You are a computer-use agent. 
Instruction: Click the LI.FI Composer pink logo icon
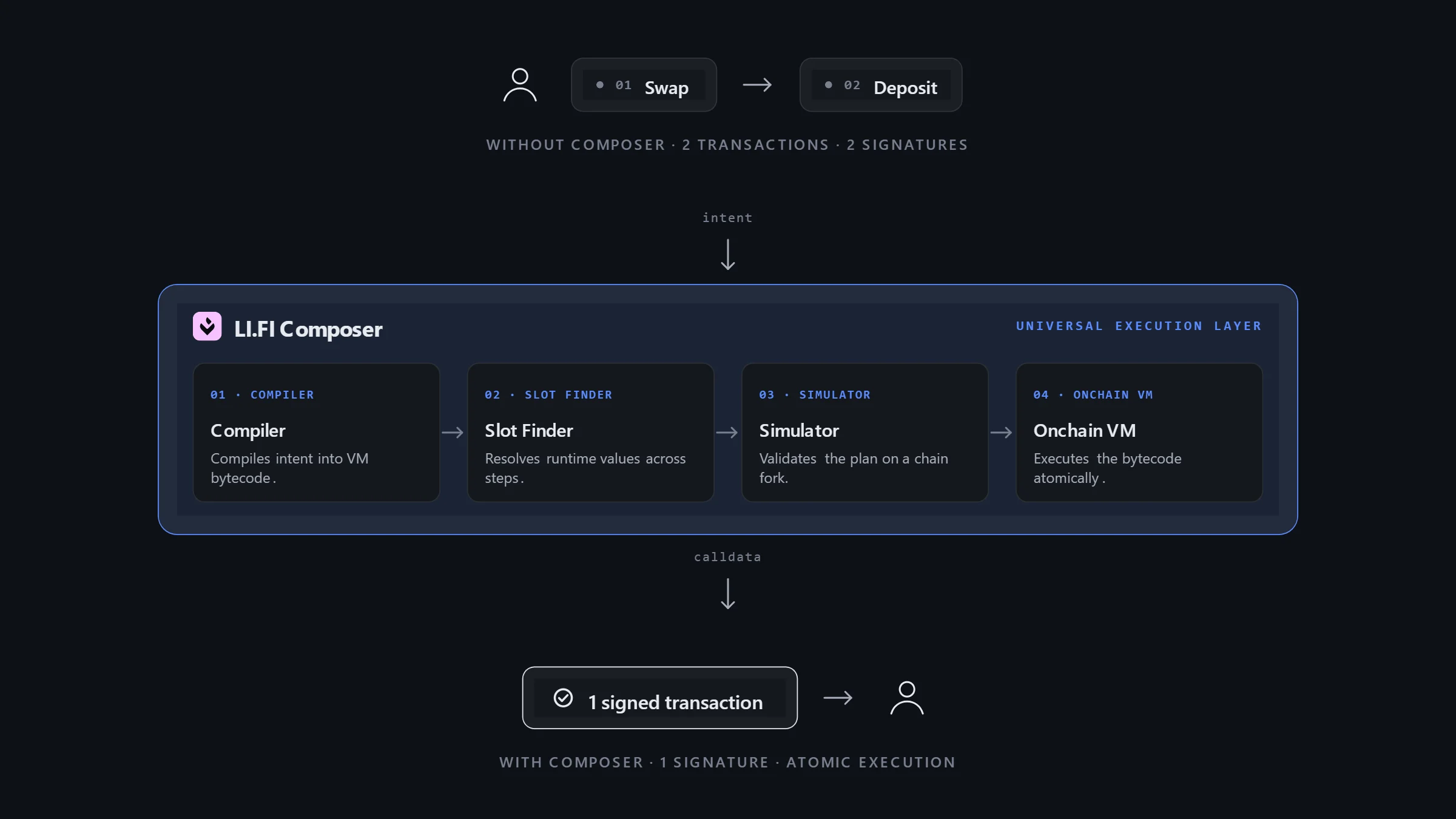tap(207, 326)
